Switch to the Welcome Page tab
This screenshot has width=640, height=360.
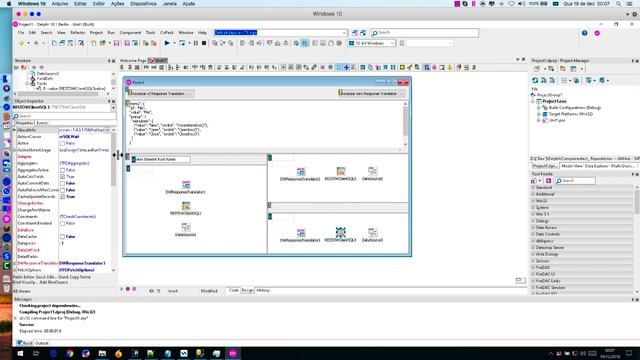(133, 60)
